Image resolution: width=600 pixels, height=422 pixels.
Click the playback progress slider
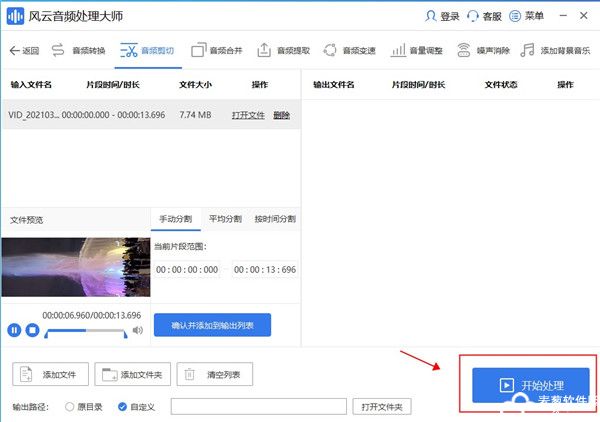(x=86, y=330)
